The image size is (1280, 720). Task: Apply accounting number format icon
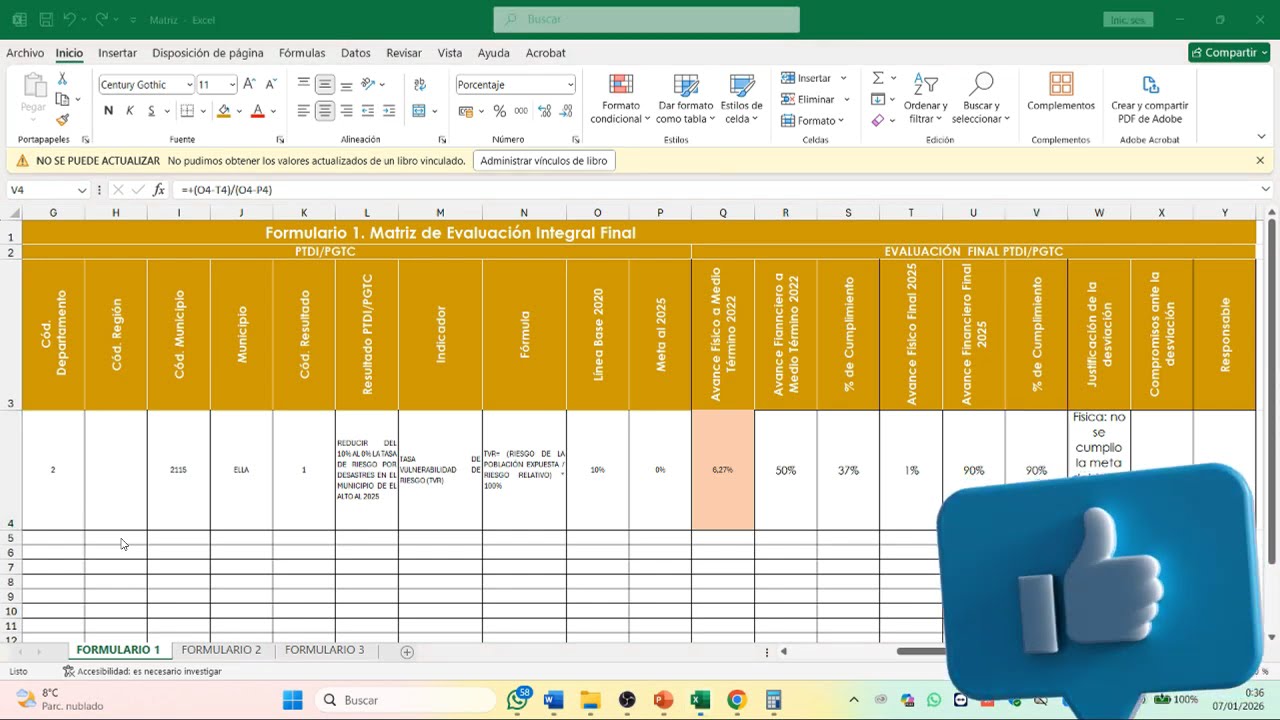point(465,111)
